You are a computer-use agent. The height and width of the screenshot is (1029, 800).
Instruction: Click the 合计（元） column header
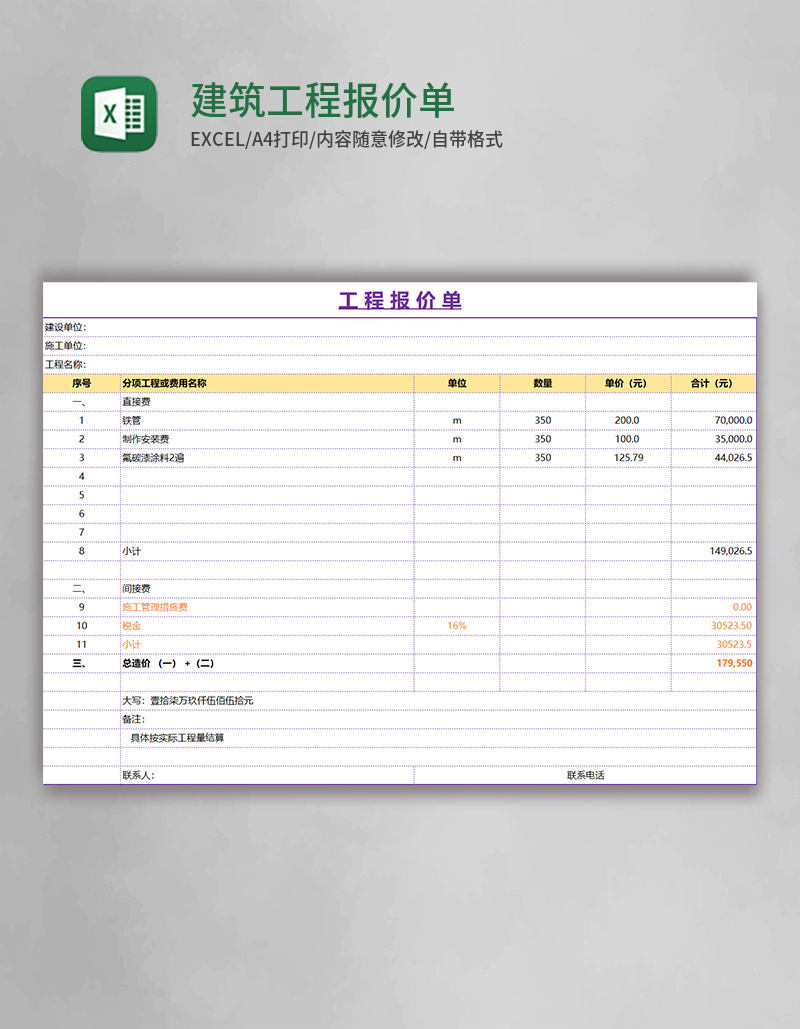pos(713,383)
